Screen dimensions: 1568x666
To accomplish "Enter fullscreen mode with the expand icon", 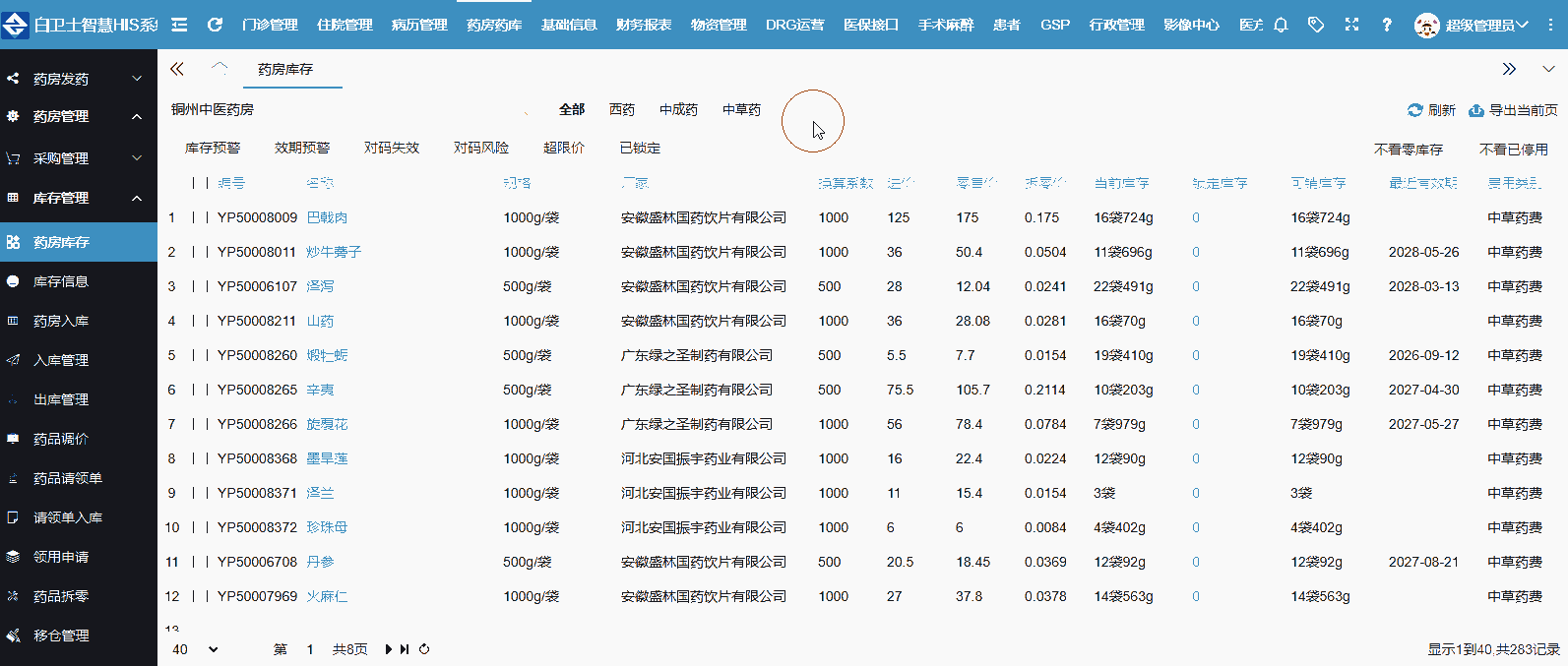I will tap(1351, 25).
